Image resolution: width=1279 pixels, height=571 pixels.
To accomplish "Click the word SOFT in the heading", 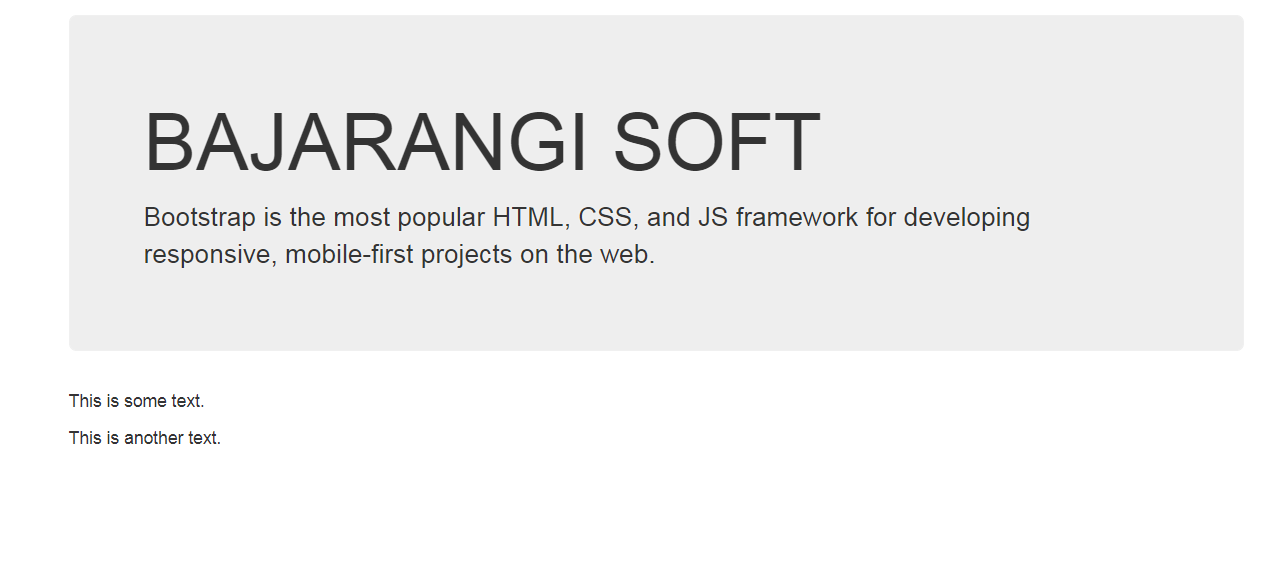I will 717,143.
